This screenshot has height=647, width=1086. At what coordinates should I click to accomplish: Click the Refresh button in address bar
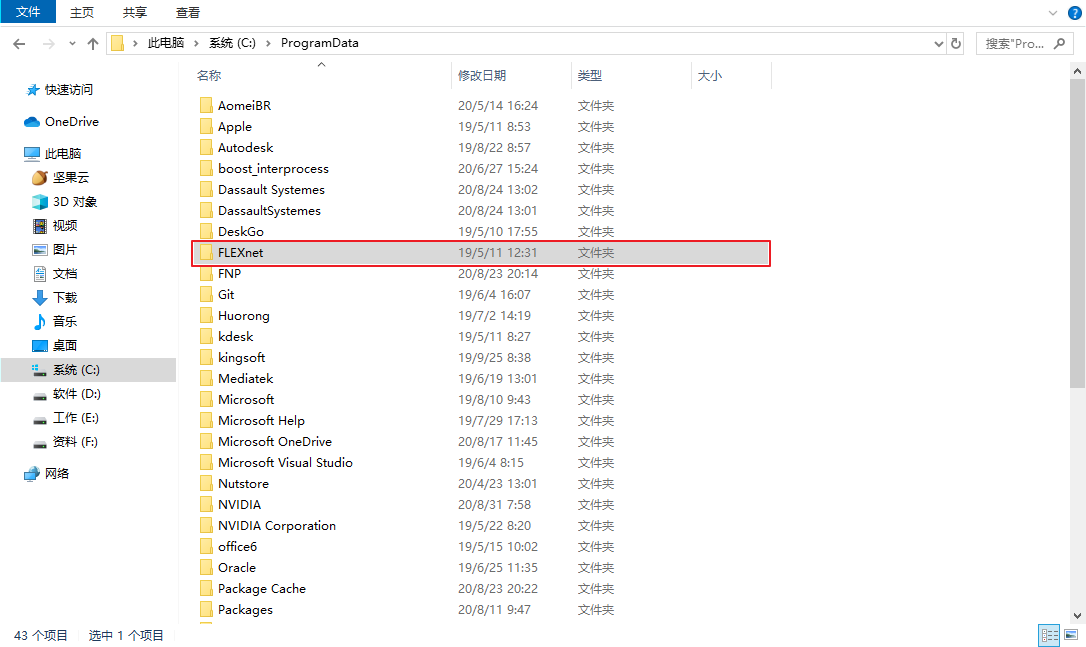pos(956,44)
